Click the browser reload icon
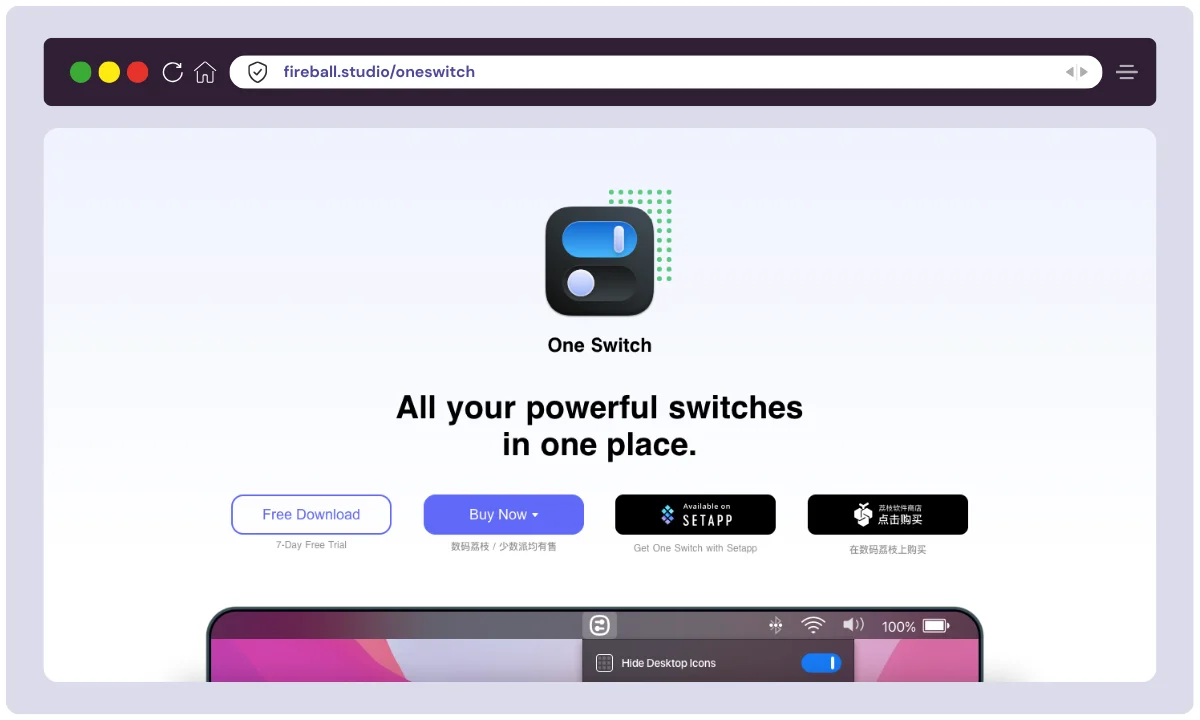Viewport: 1200px width, 720px height. tap(172, 72)
